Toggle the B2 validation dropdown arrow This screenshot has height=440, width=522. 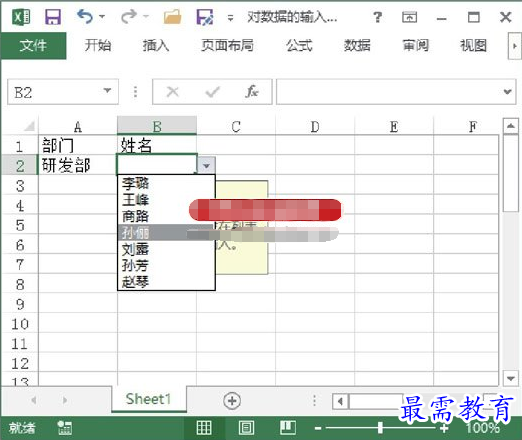coord(206,165)
